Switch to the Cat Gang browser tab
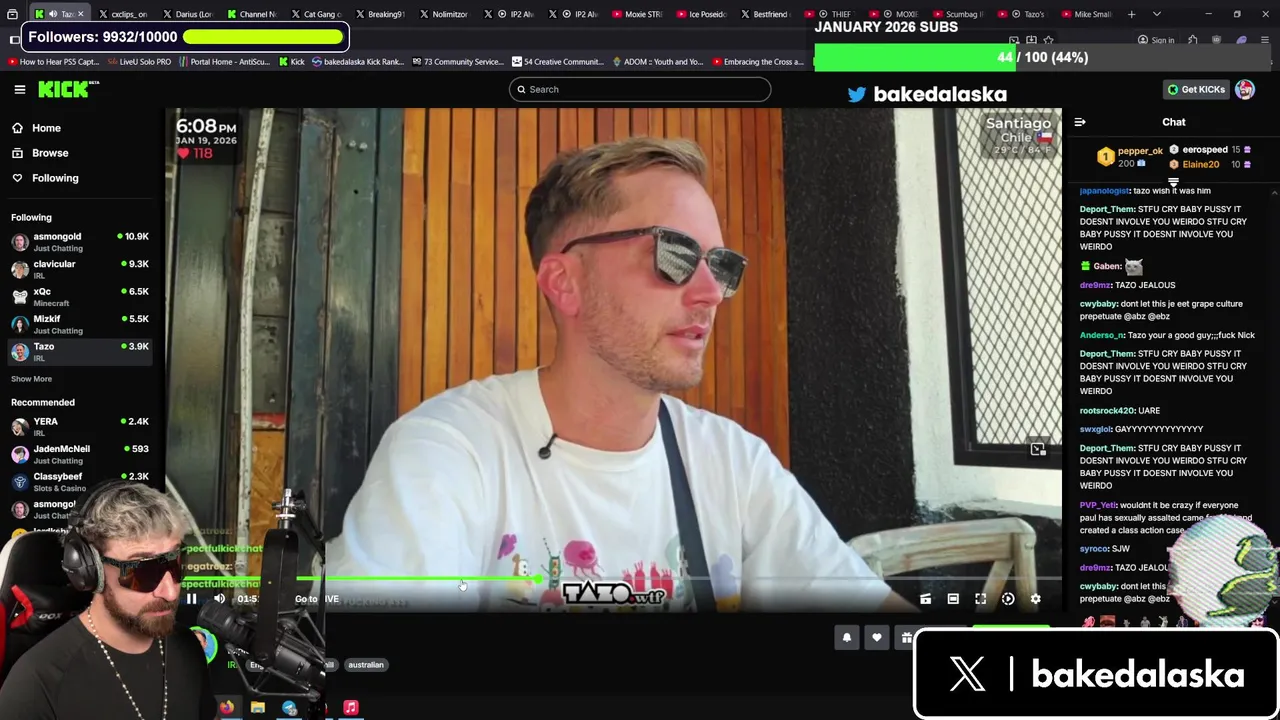The image size is (1280, 720). click(x=315, y=14)
